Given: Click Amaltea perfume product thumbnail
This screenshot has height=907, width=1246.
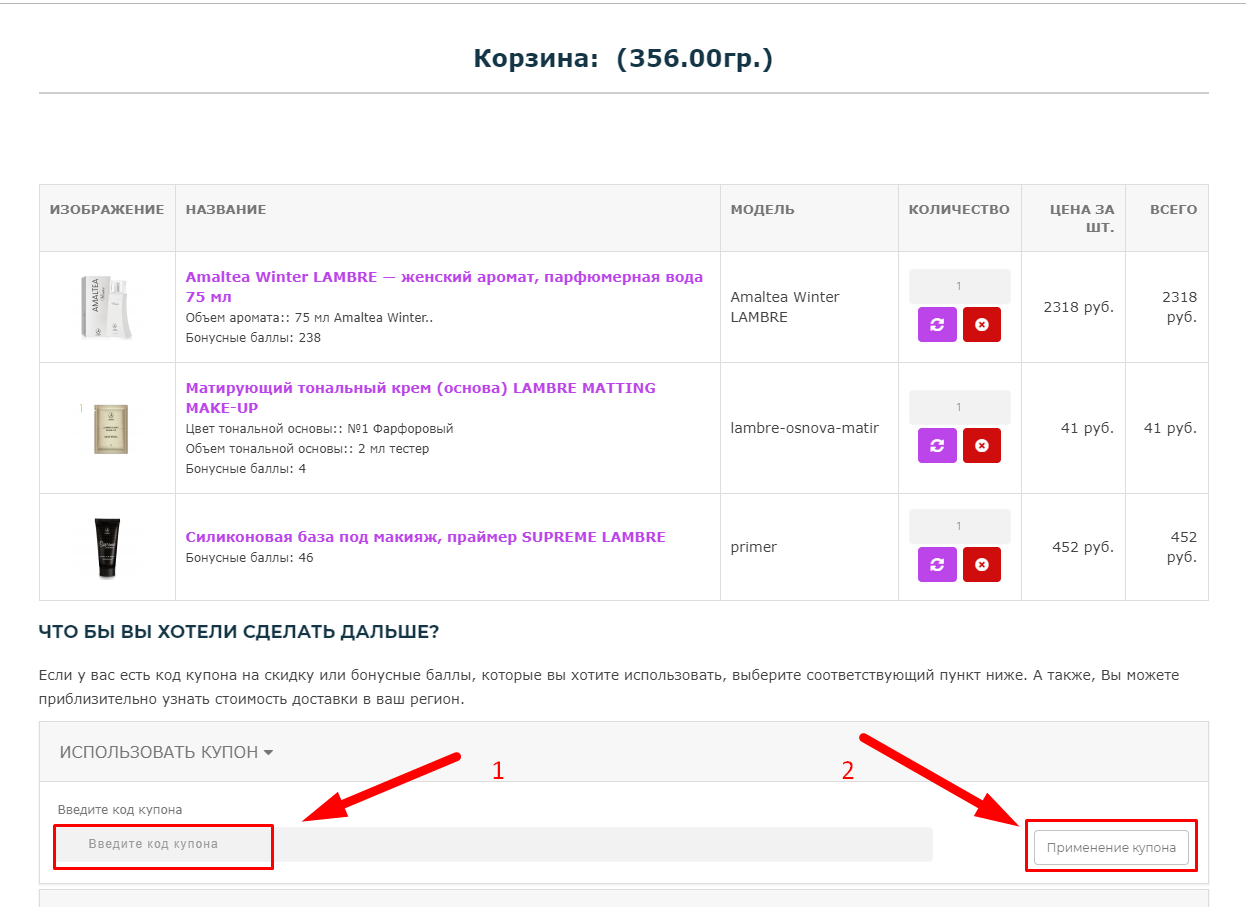Looking at the screenshot, I should (x=106, y=307).
